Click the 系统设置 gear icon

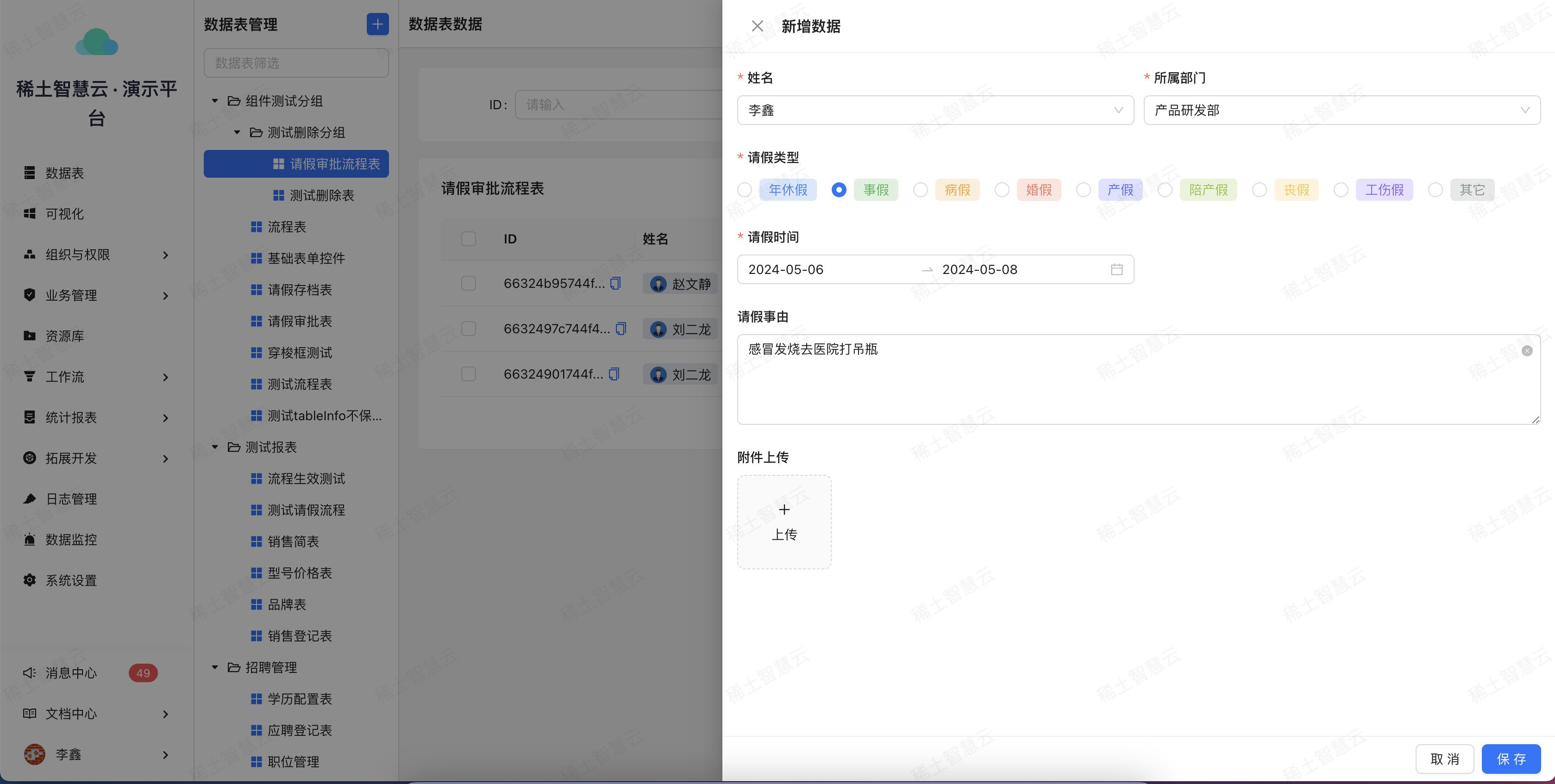pyautogui.click(x=29, y=580)
